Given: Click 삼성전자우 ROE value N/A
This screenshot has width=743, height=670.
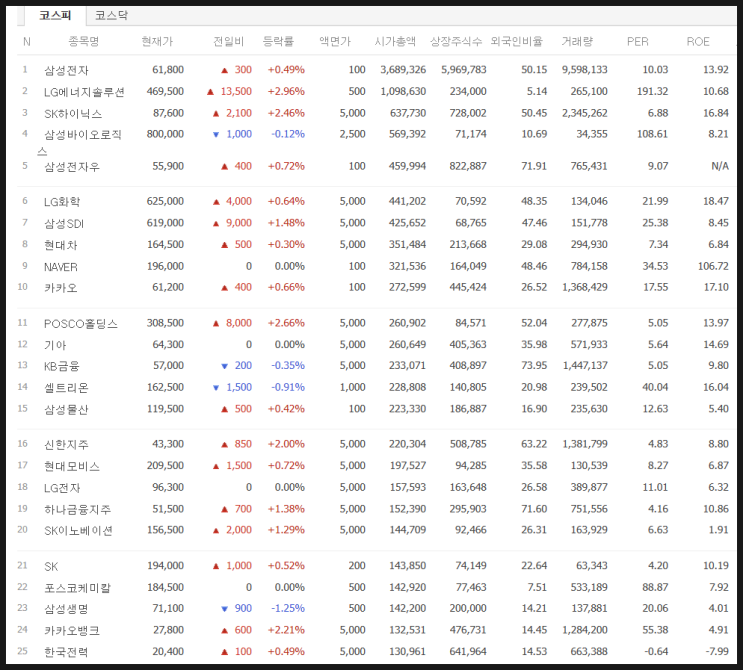Looking at the screenshot, I should 720,166.
